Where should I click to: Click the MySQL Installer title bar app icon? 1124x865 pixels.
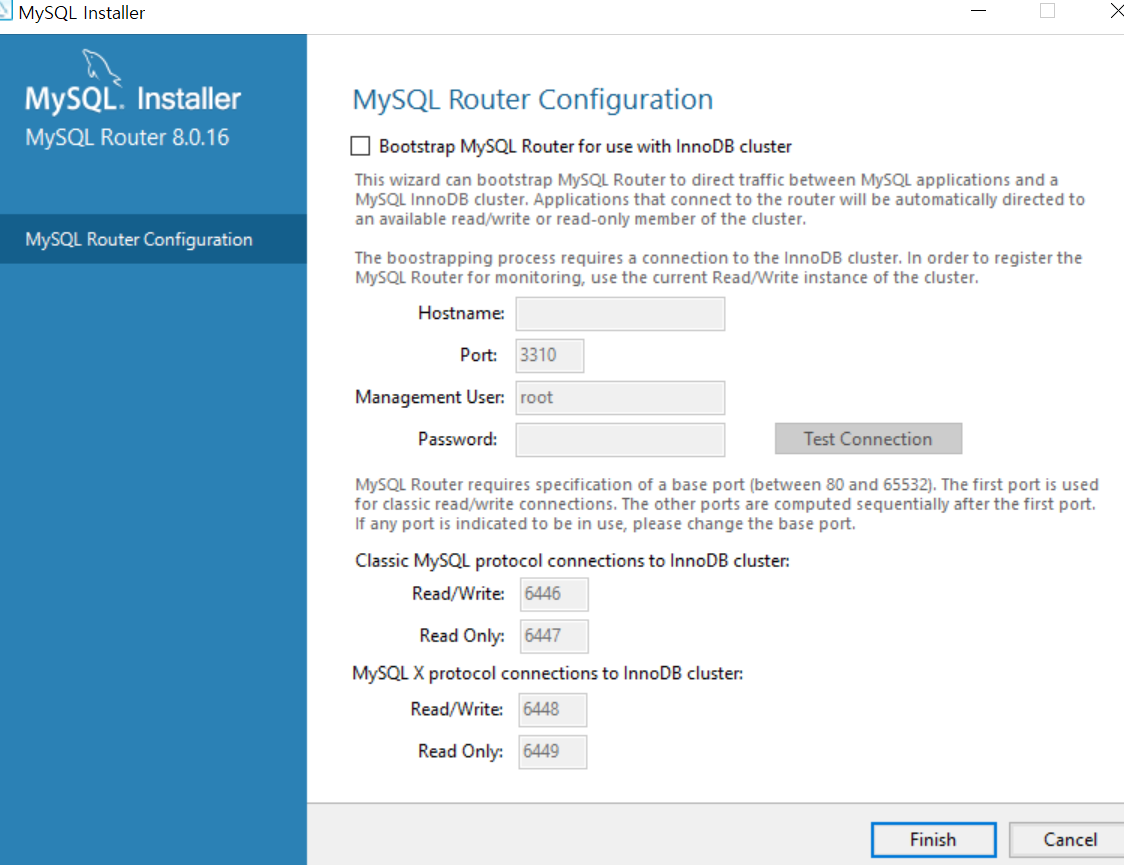click(6, 11)
